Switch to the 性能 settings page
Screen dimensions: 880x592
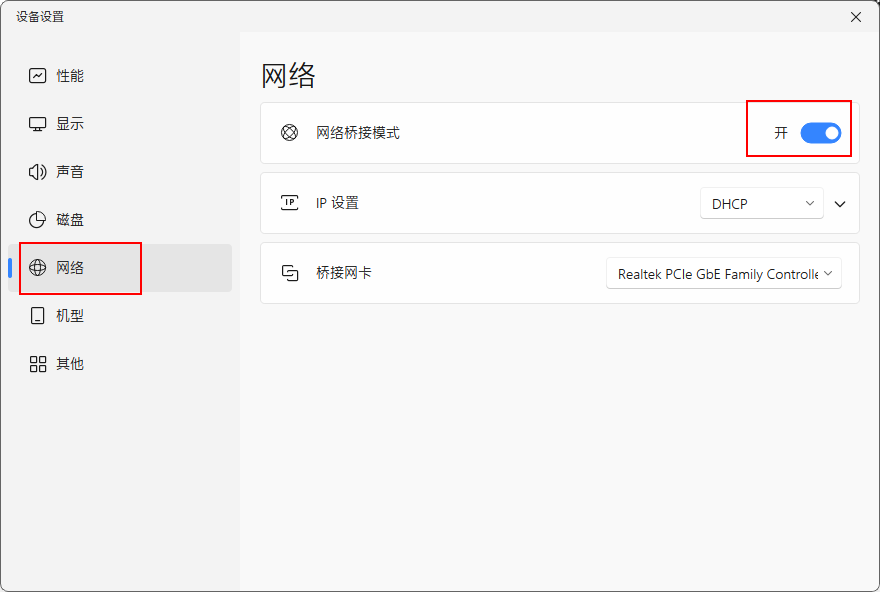(x=70, y=76)
